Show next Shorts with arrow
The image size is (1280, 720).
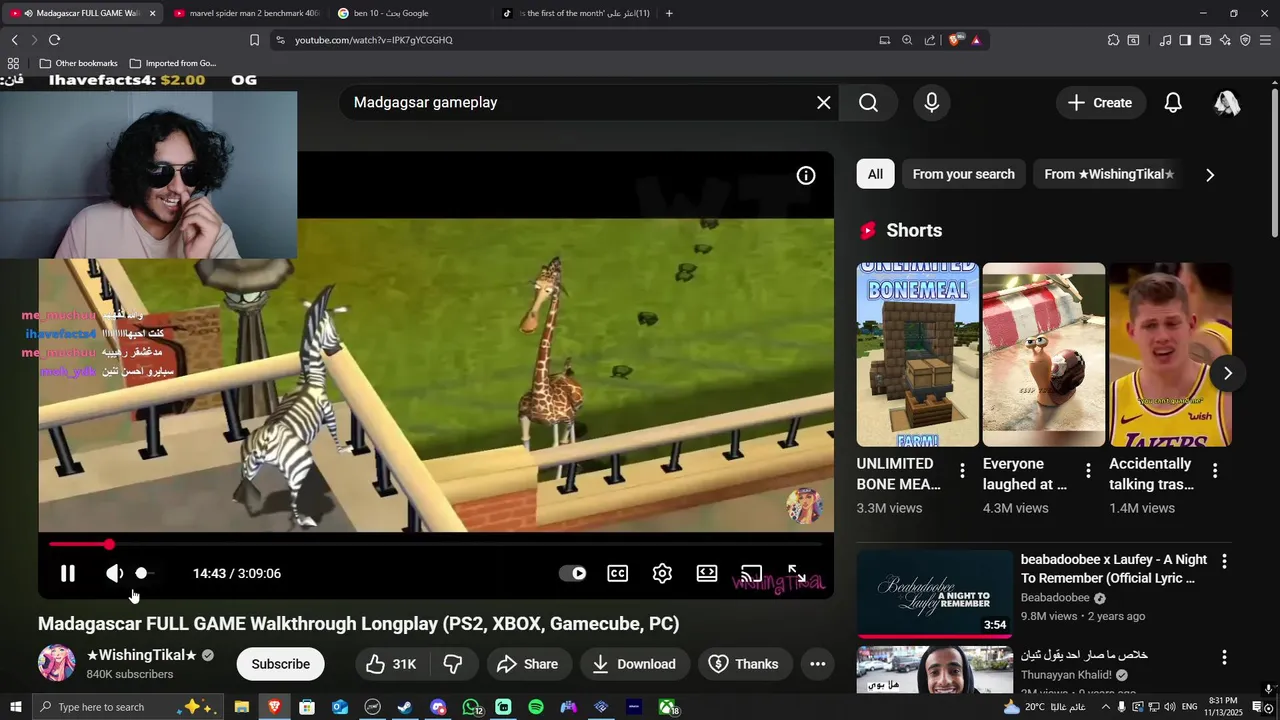pyautogui.click(x=1228, y=373)
